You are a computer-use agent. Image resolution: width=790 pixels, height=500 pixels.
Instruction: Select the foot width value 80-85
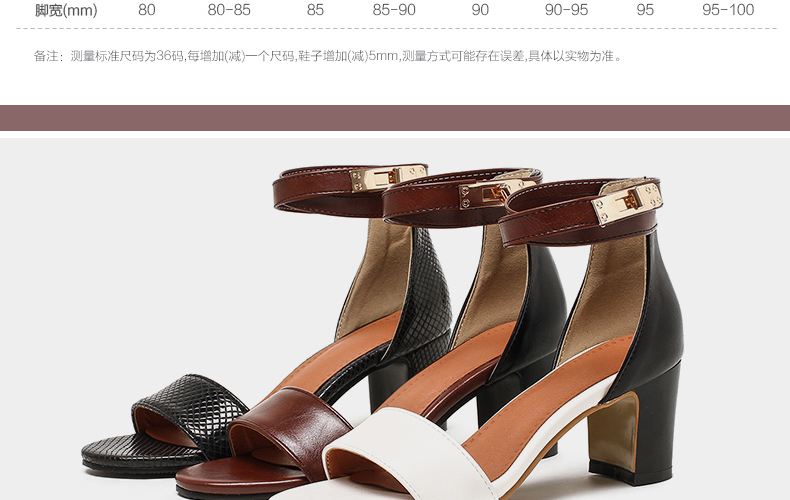[x=229, y=11]
